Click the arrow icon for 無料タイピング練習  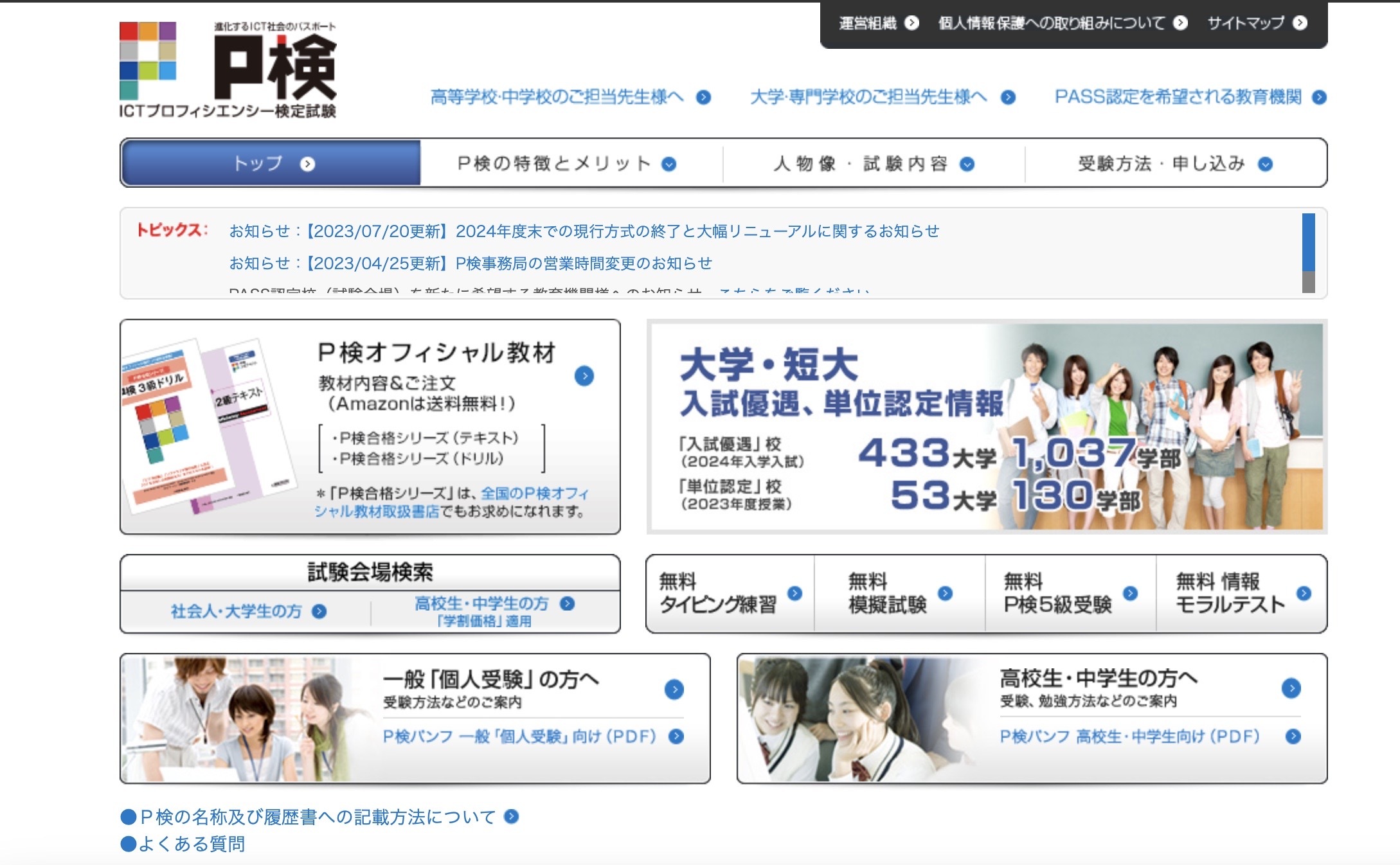pos(795,594)
